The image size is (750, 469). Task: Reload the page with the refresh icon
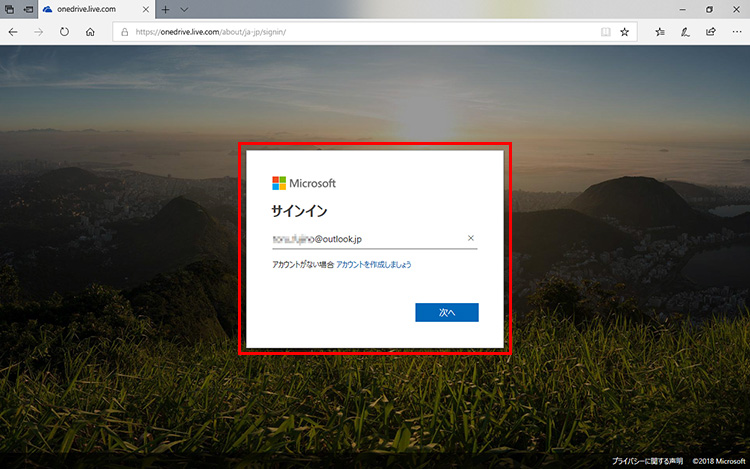point(64,32)
